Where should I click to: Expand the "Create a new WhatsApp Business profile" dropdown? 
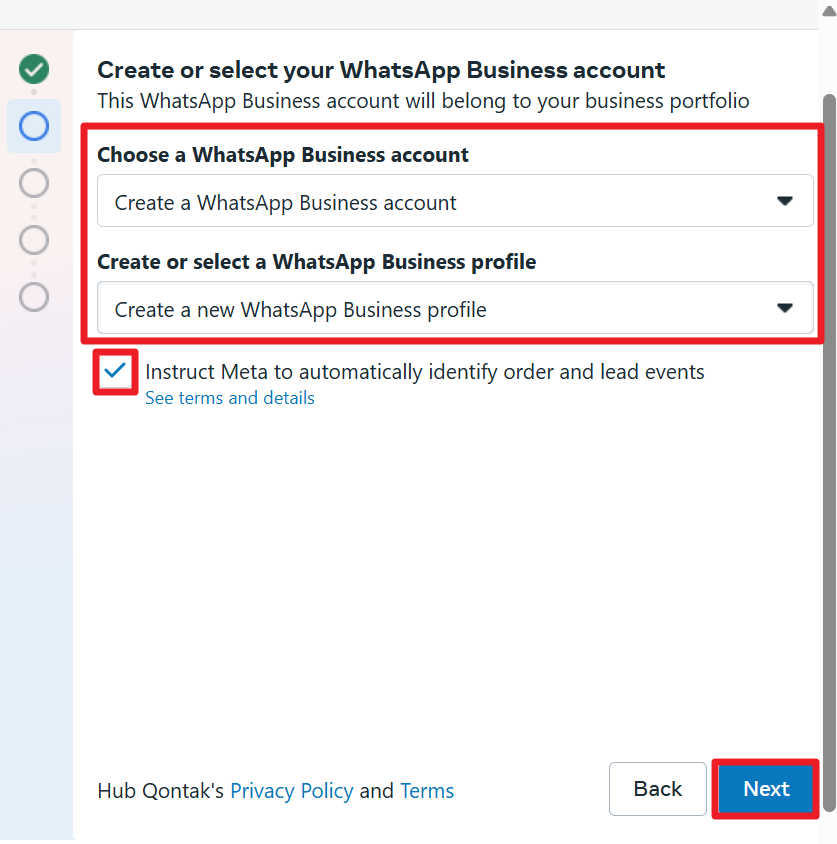tap(440, 309)
